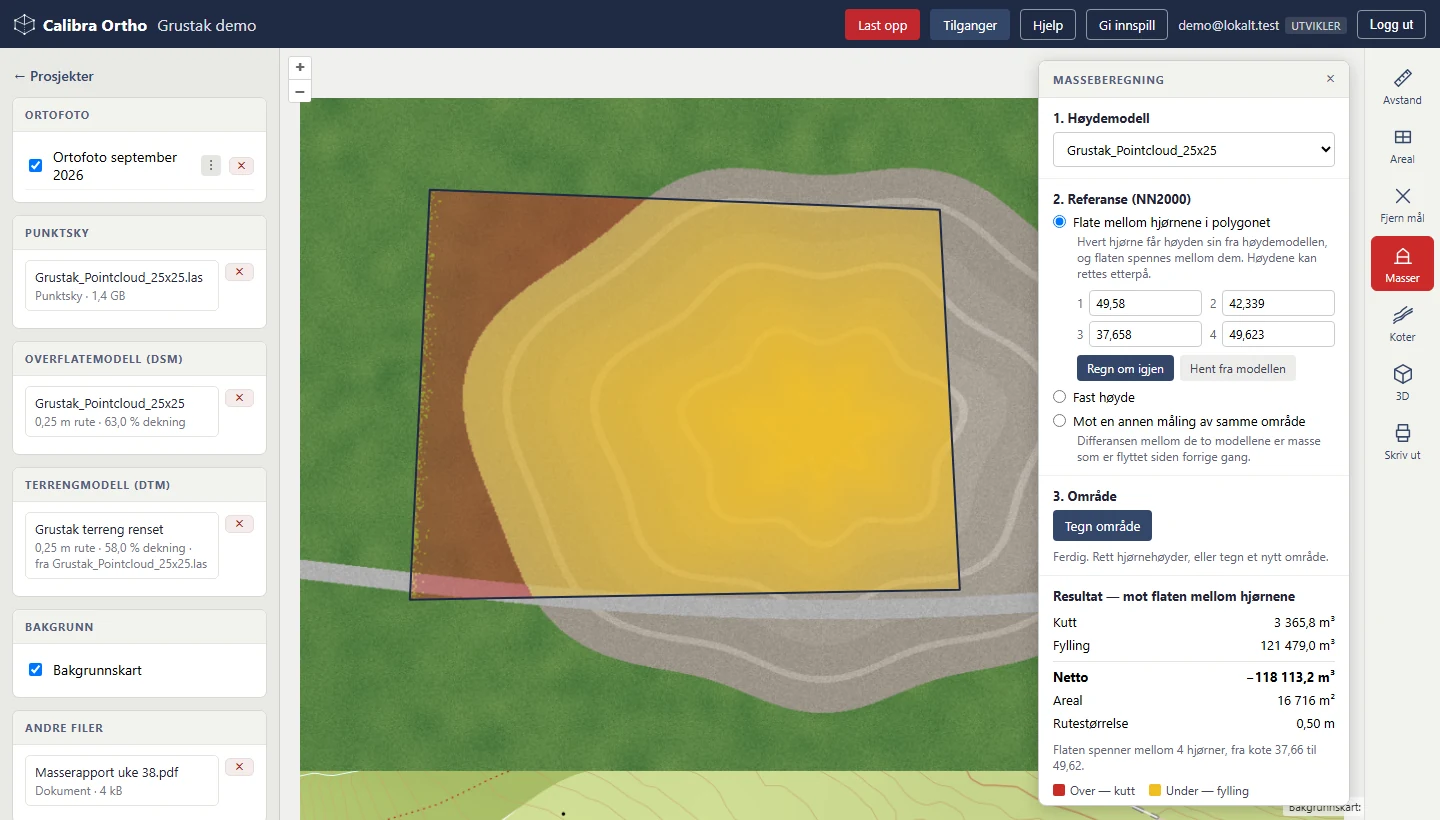Toggle Ortofoto september 2026 checkbox
1440x820 pixels.
36,166
